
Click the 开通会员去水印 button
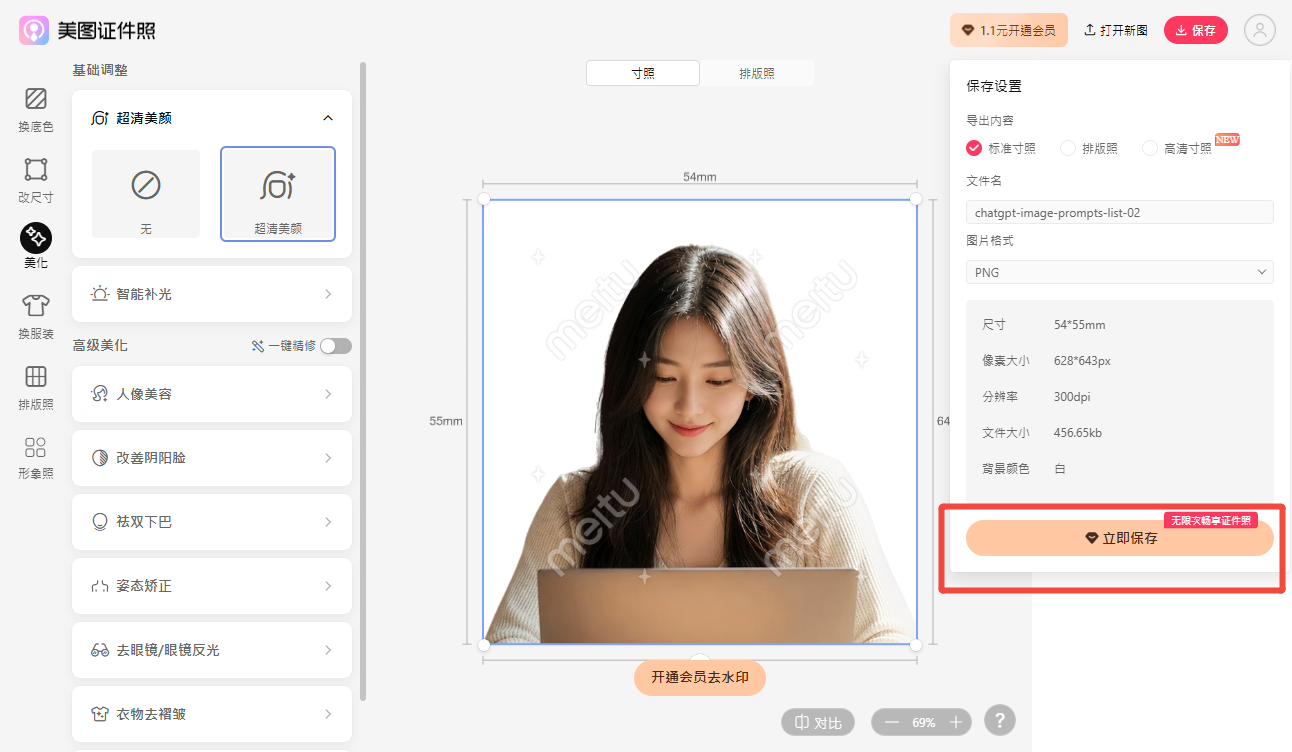coord(700,677)
